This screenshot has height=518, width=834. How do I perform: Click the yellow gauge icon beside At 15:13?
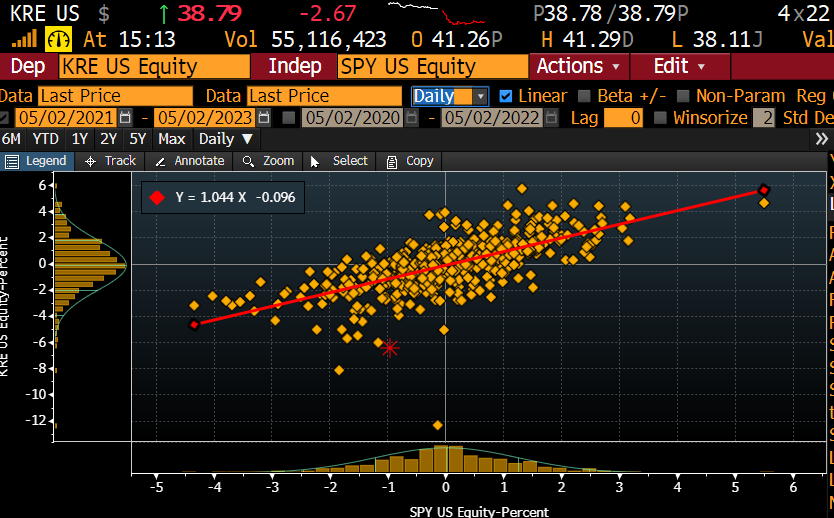tap(58, 39)
